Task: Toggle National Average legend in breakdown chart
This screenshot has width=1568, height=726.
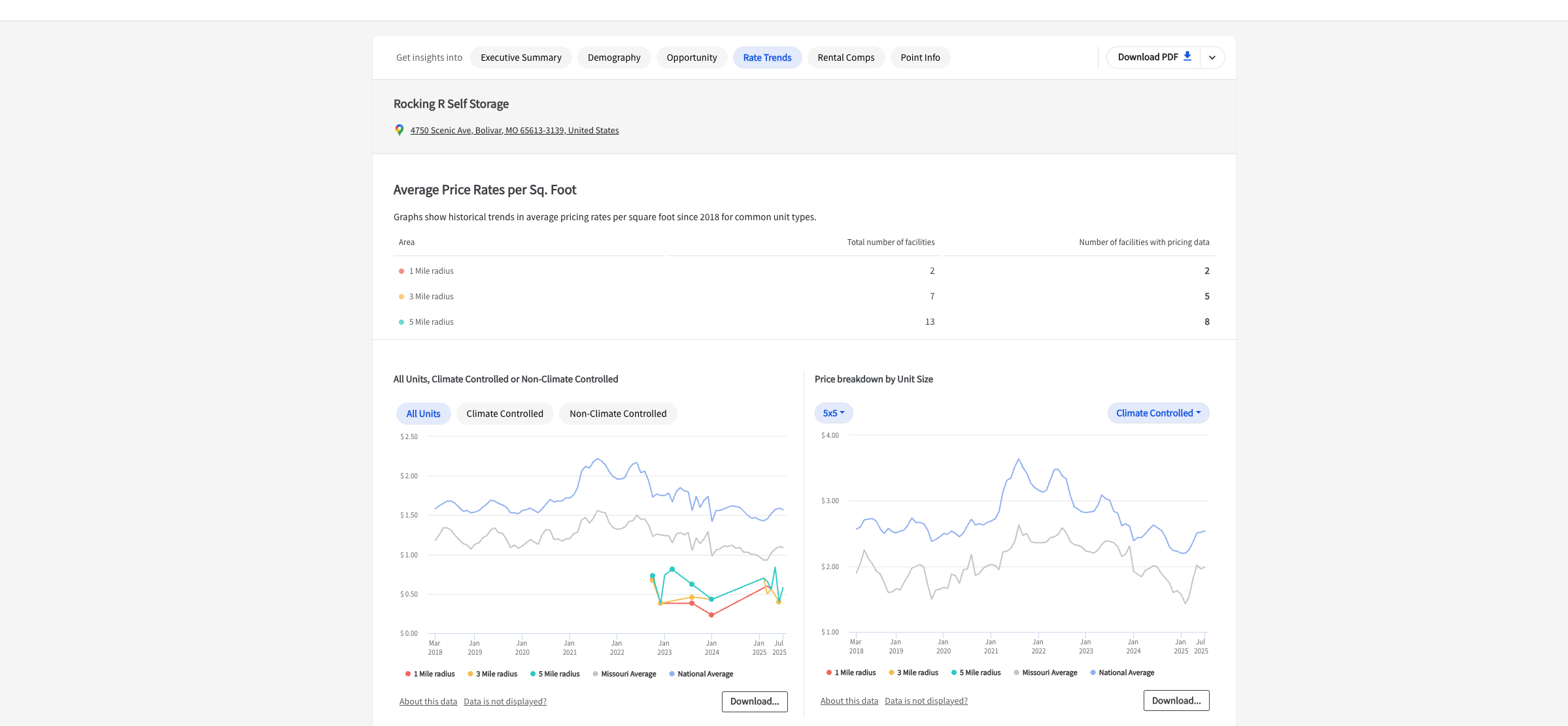Action: [x=1122, y=672]
